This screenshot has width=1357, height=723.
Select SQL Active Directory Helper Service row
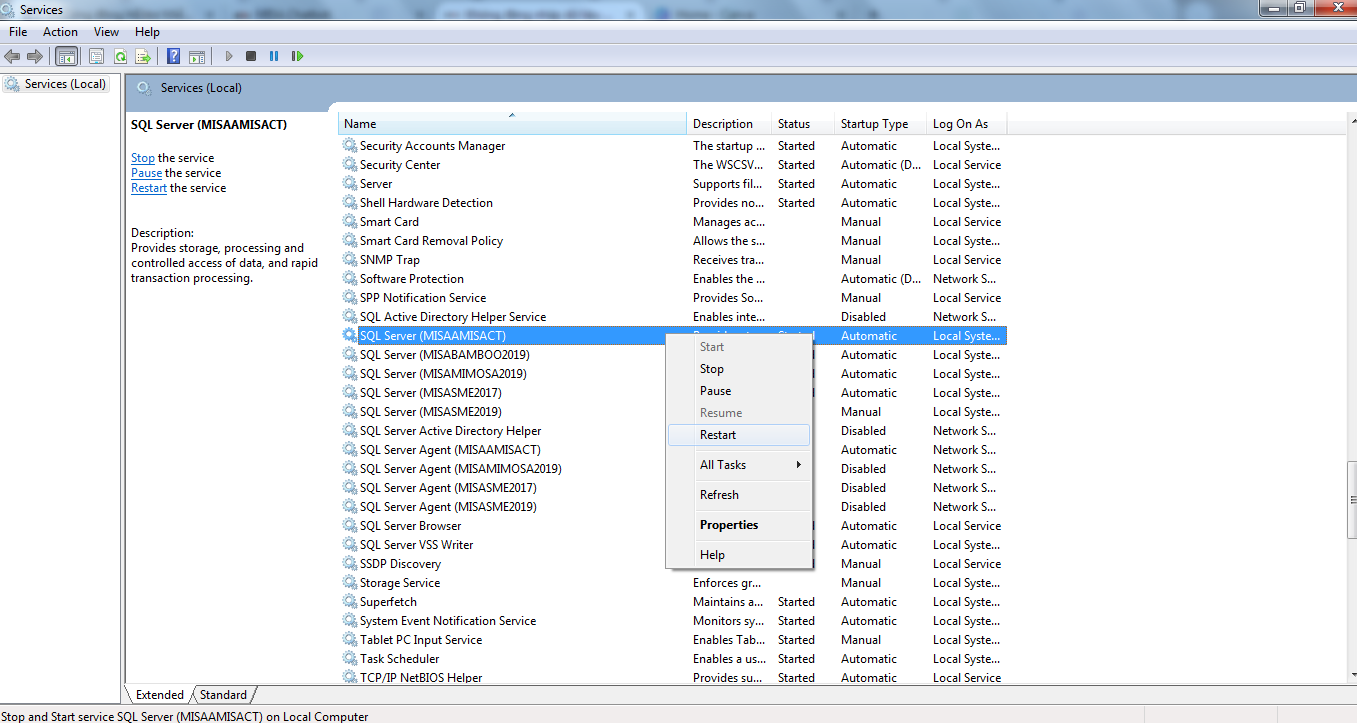click(672, 317)
